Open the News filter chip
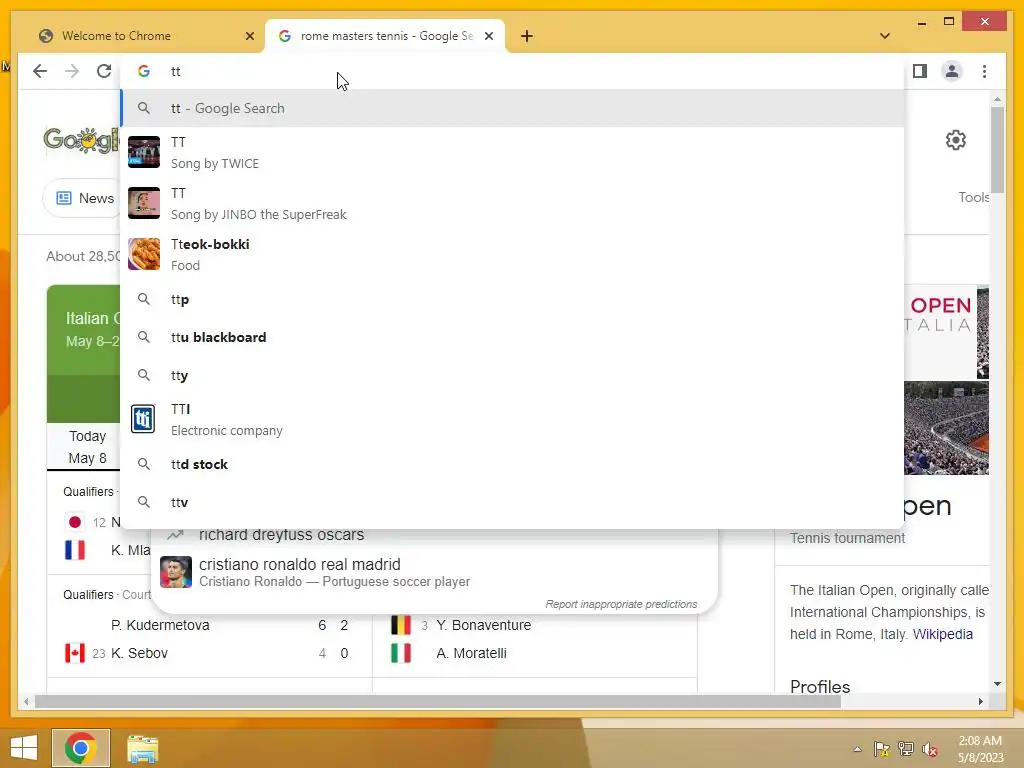Image resolution: width=1024 pixels, height=768 pixels. click(84, 198)
